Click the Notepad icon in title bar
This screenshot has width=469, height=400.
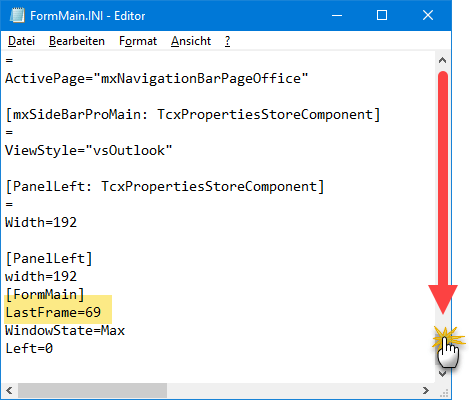point(17,15)
